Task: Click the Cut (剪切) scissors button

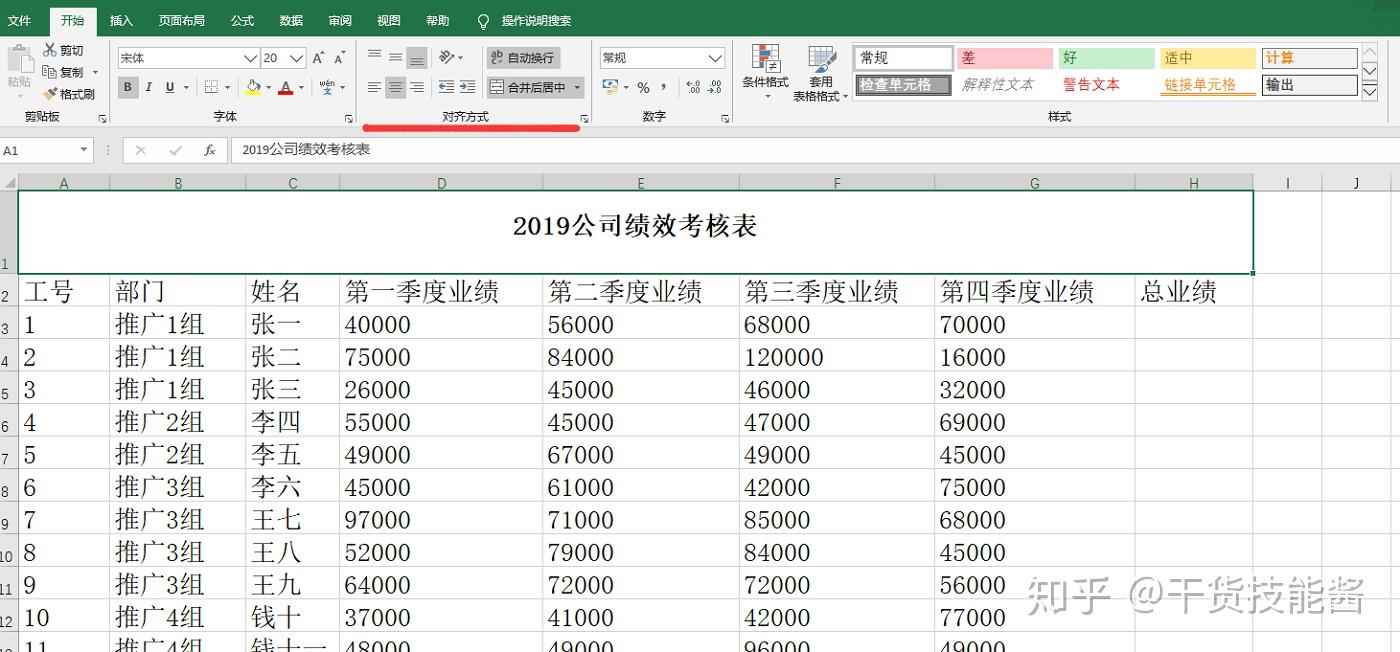Action: 63,50
